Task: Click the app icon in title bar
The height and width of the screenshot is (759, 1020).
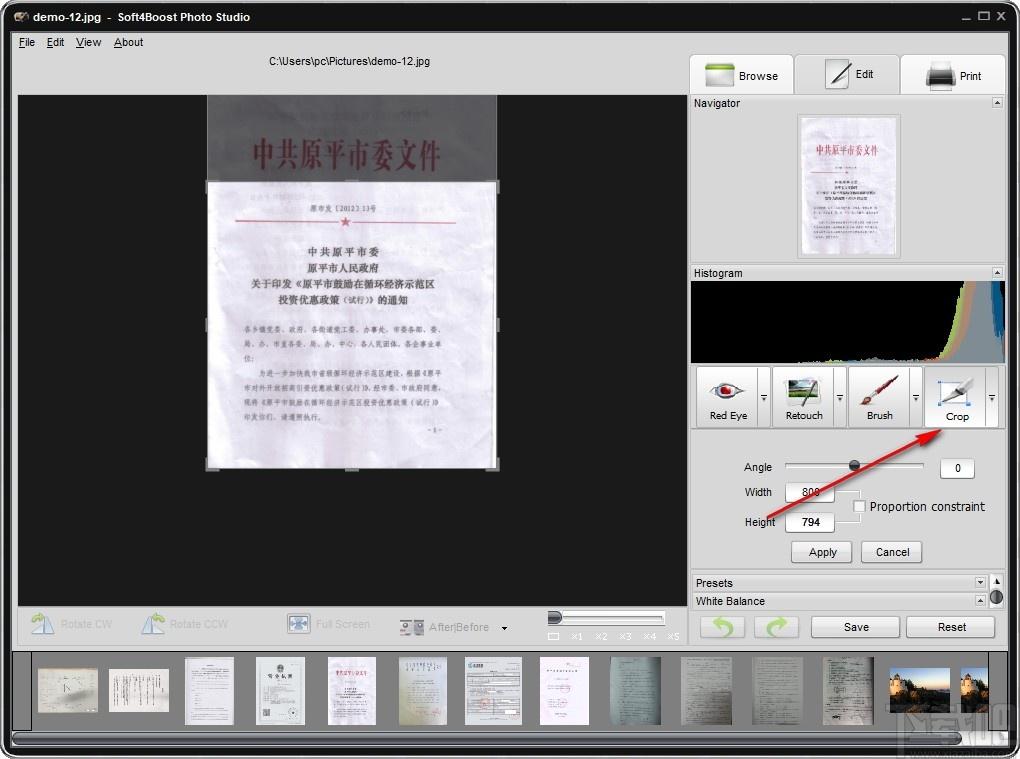Action: [x=21, y=17]
